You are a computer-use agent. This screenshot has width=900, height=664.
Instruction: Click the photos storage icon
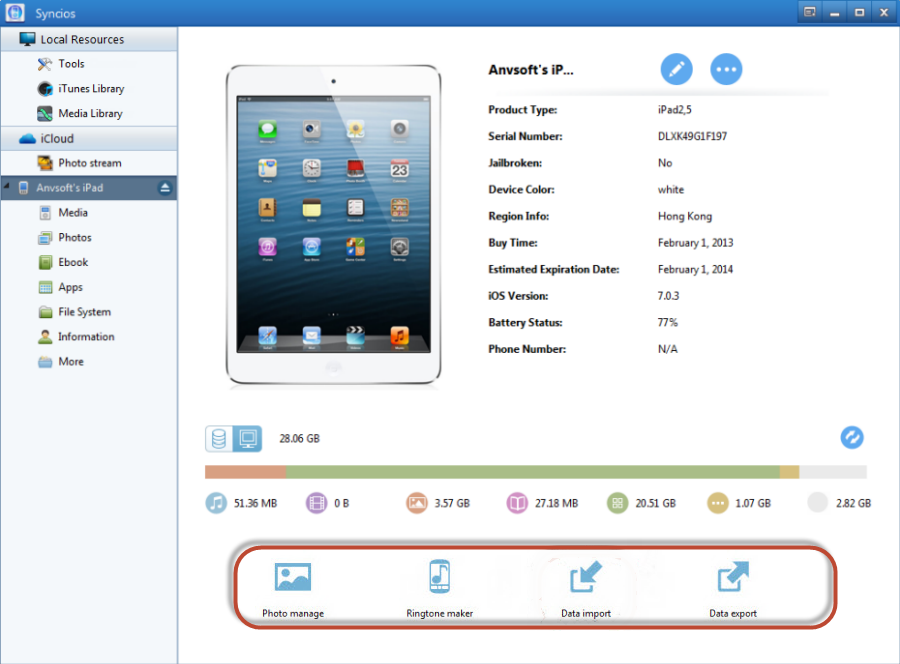417,503
